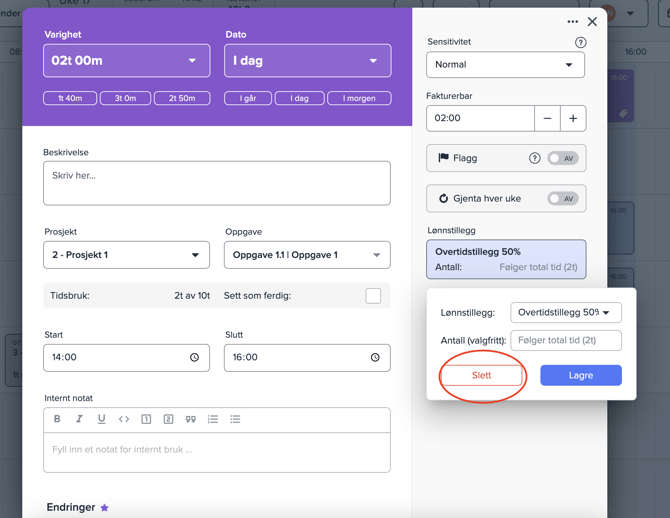Choose the I morgen date shortcut

pyautogui.click(x=359, y=98)
